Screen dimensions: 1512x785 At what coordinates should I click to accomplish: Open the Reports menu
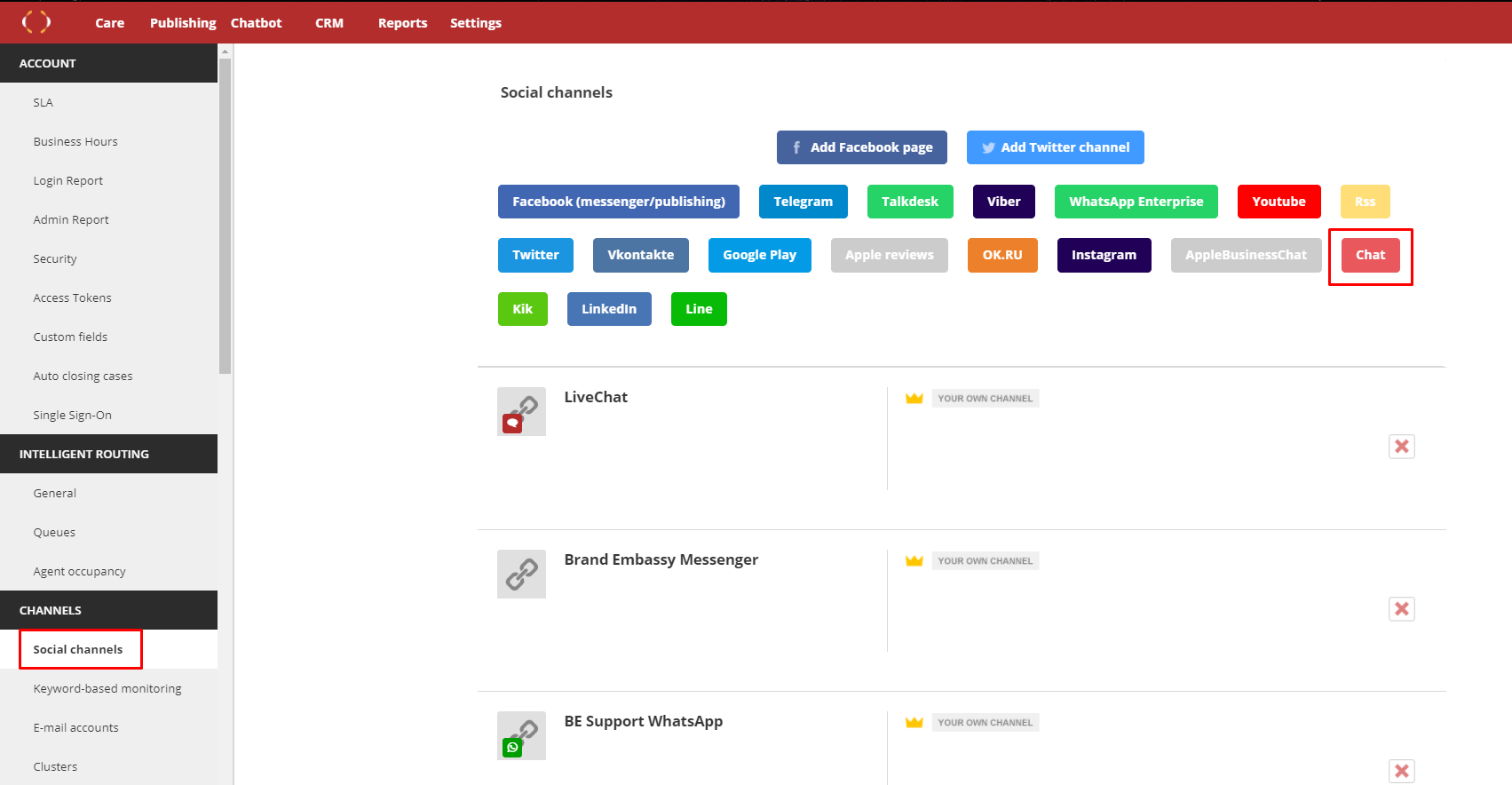(x=403, y=23)
